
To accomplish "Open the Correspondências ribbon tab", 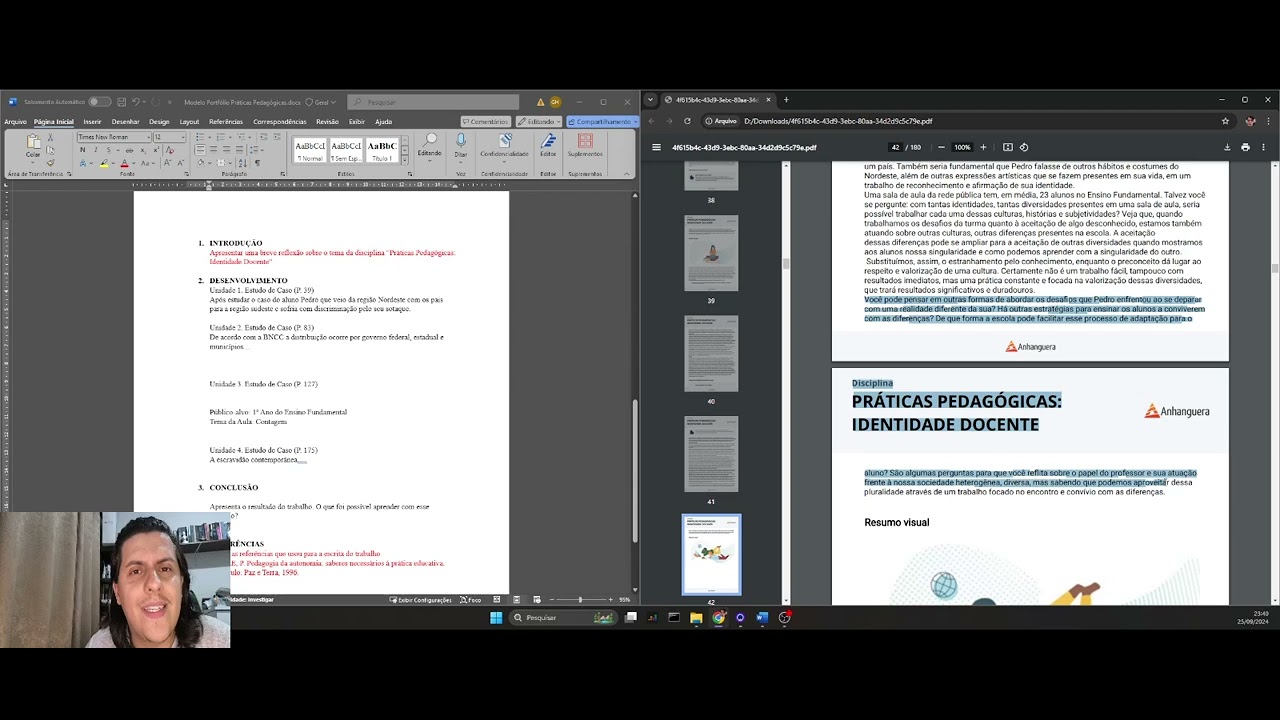I will (280, 122).
